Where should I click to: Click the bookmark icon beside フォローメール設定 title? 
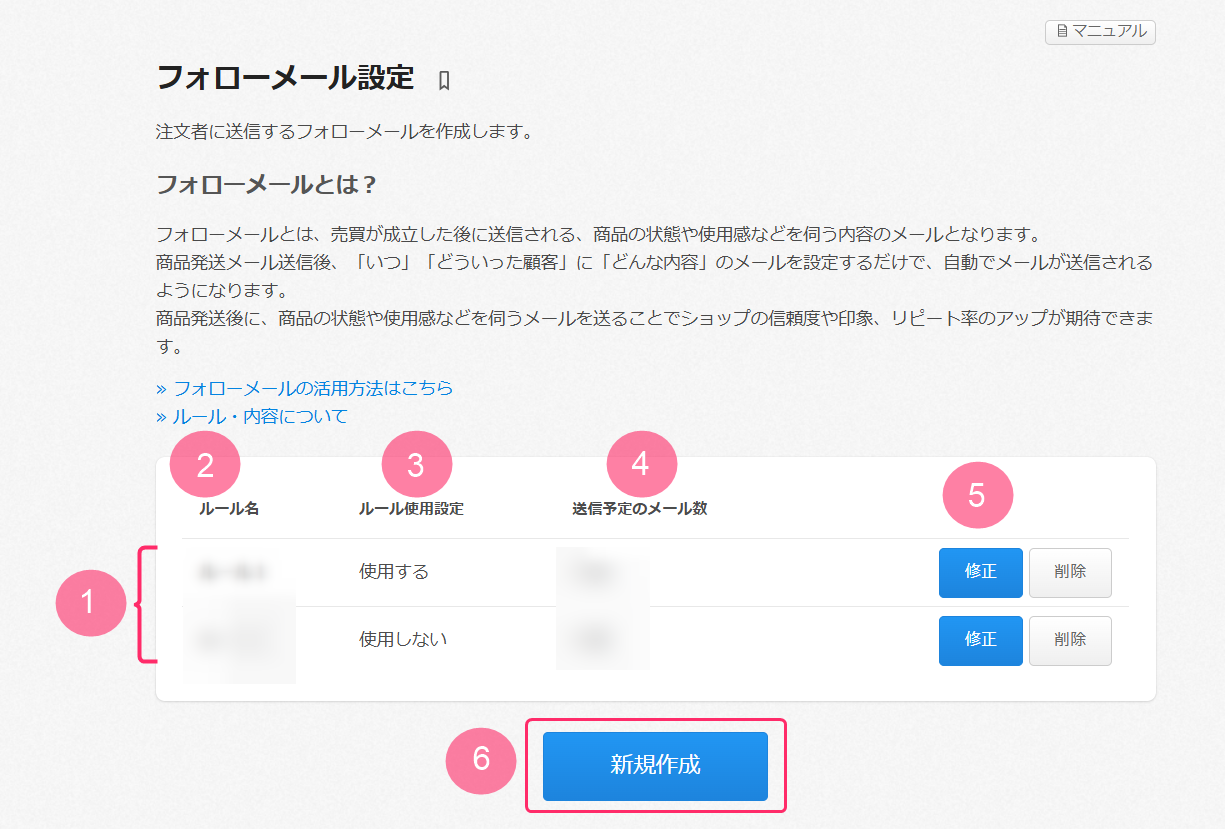pos(444,80)
